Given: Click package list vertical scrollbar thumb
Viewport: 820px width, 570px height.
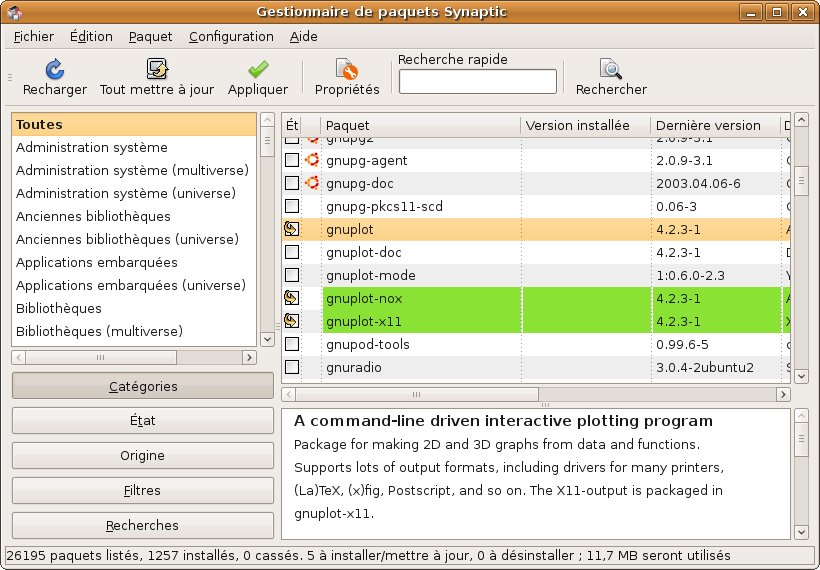Looking at the screenshot, I should (801, 181).
